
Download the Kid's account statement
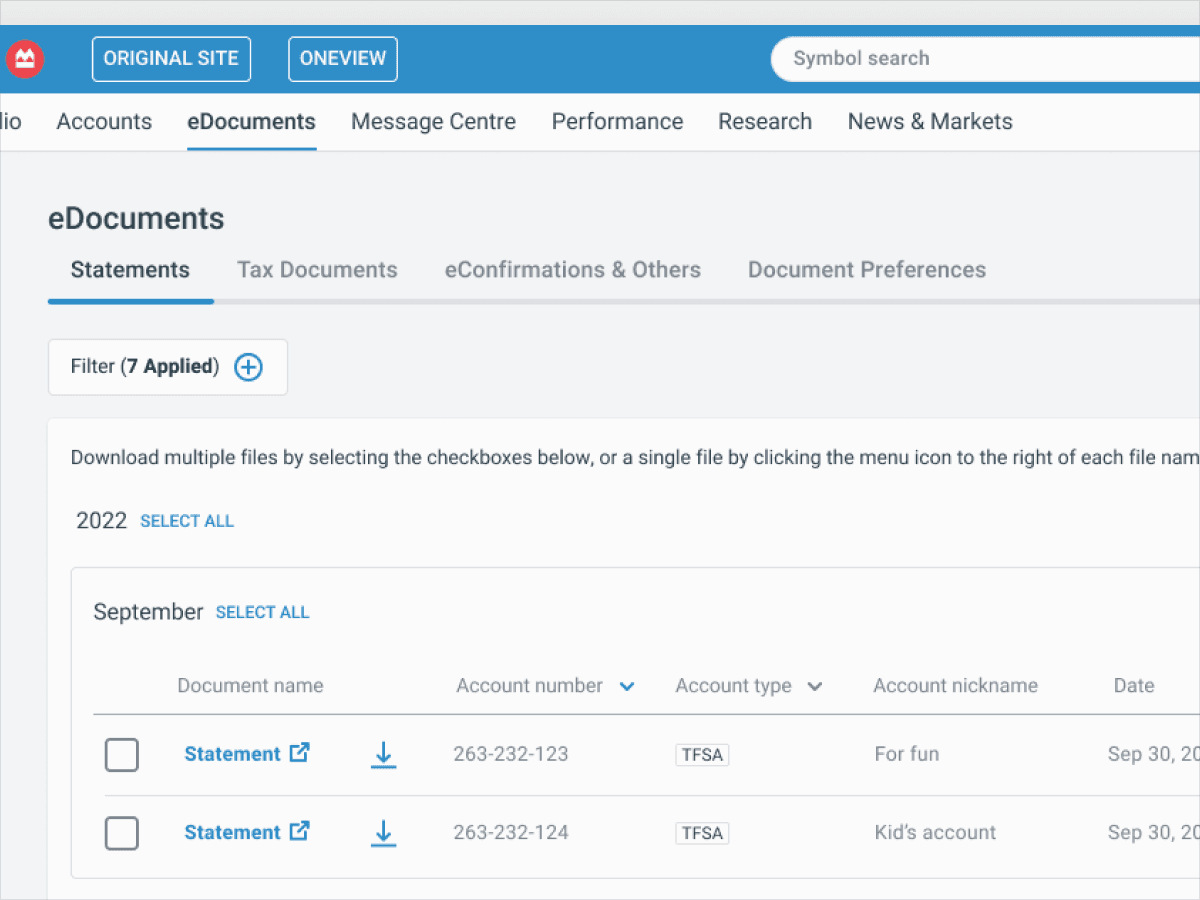[383, 833]
